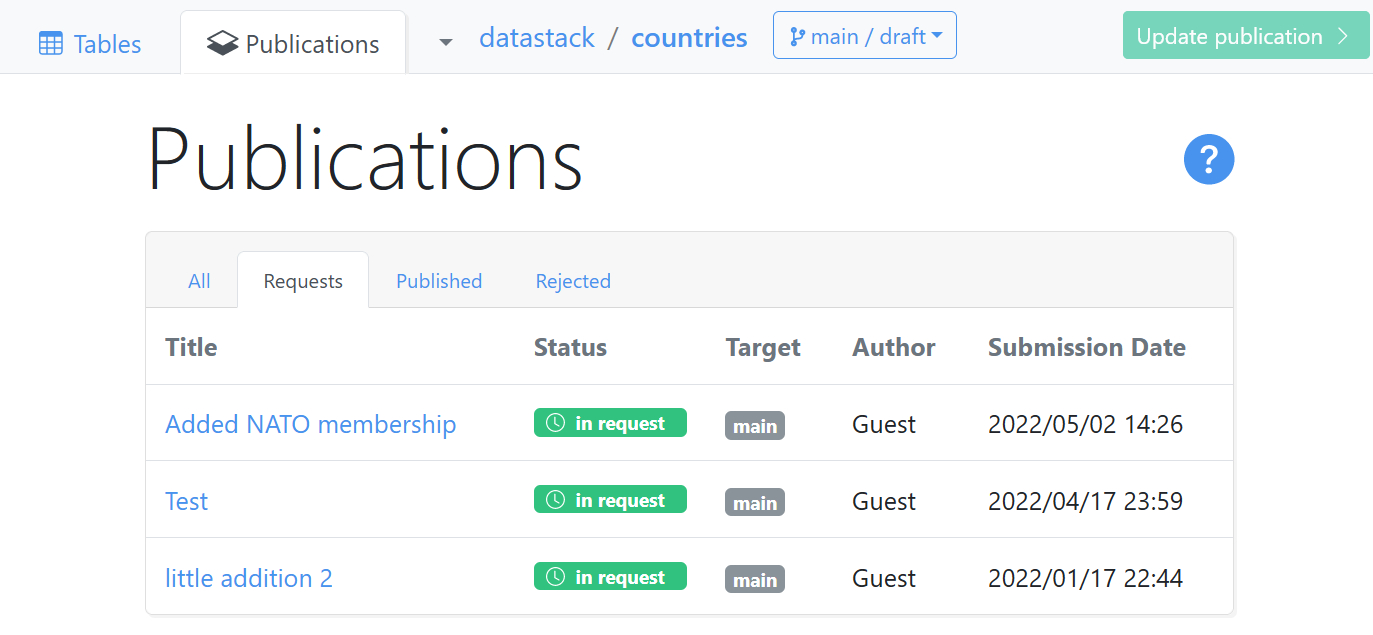1373x635 pixels.
Task: Click the Tables grid icon
Action: click(x=50, y=44)
